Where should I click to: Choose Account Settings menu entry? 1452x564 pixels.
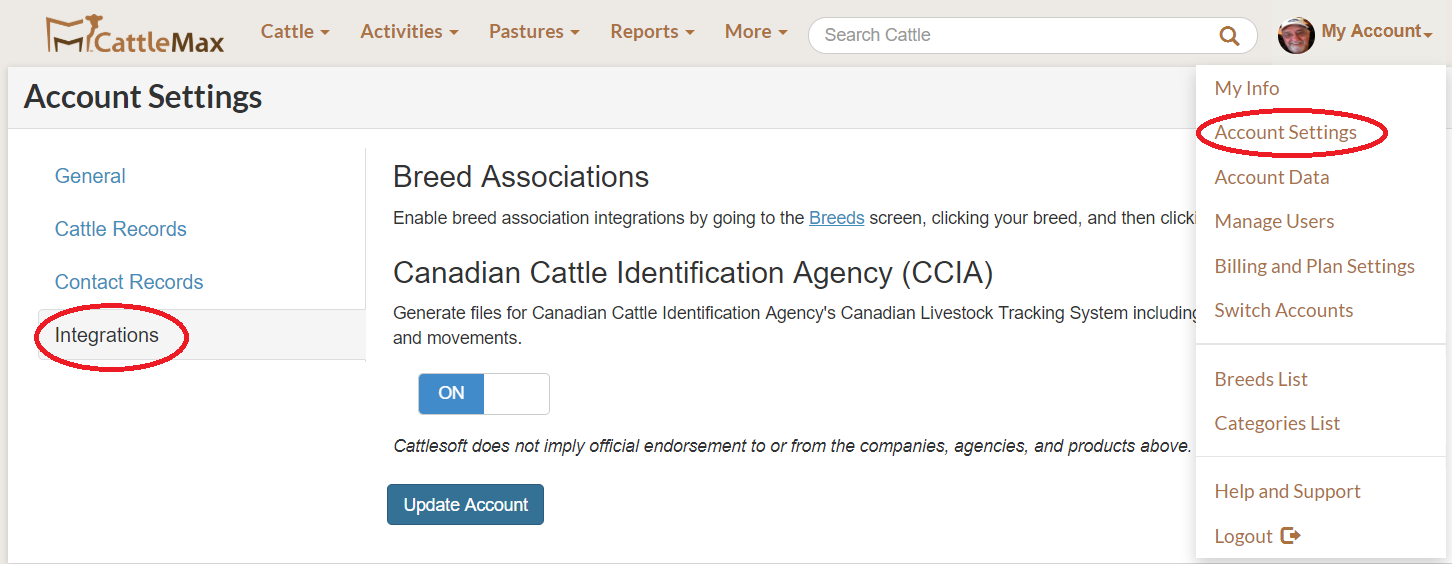click(x=1286, y=132)
